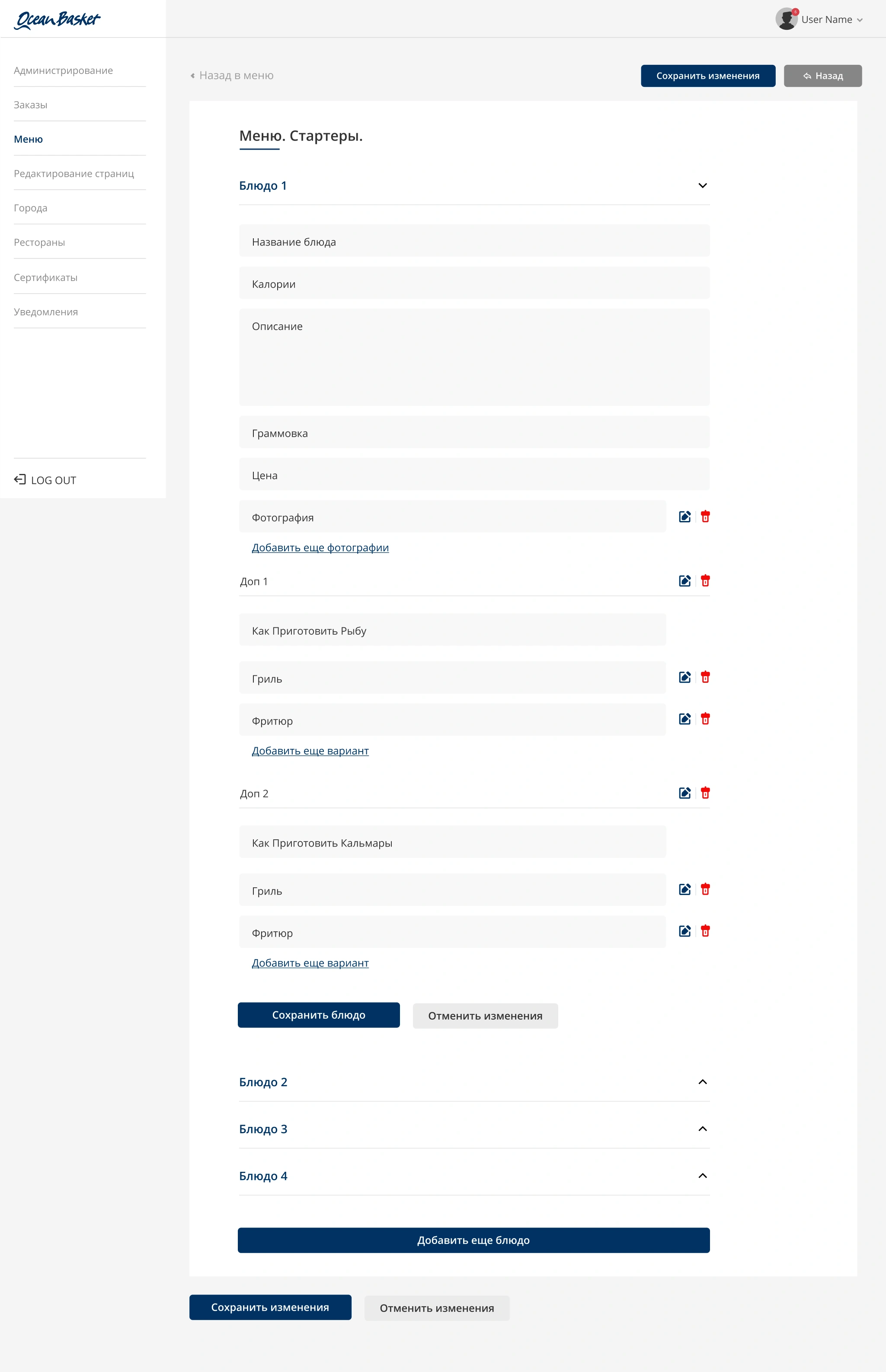Viewport: 886px width, 1372px height.
Task: Click the user avatar with notification badge
Action: pos(787,19)
